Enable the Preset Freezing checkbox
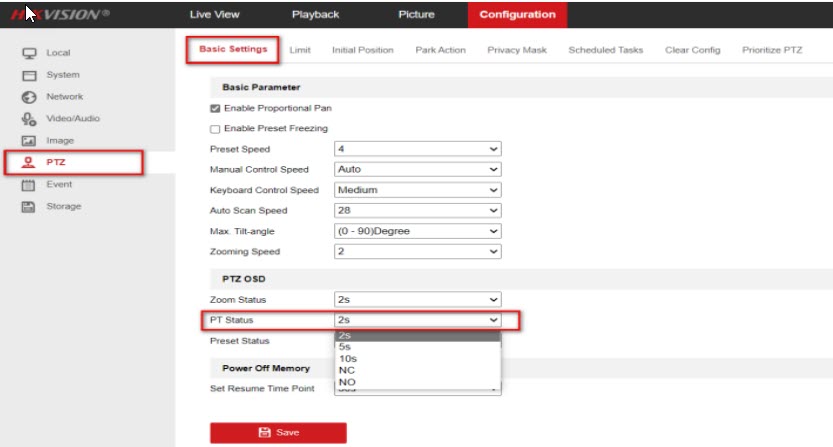The width and height of the screenshot is (833, 447). [x=215, y=129]
